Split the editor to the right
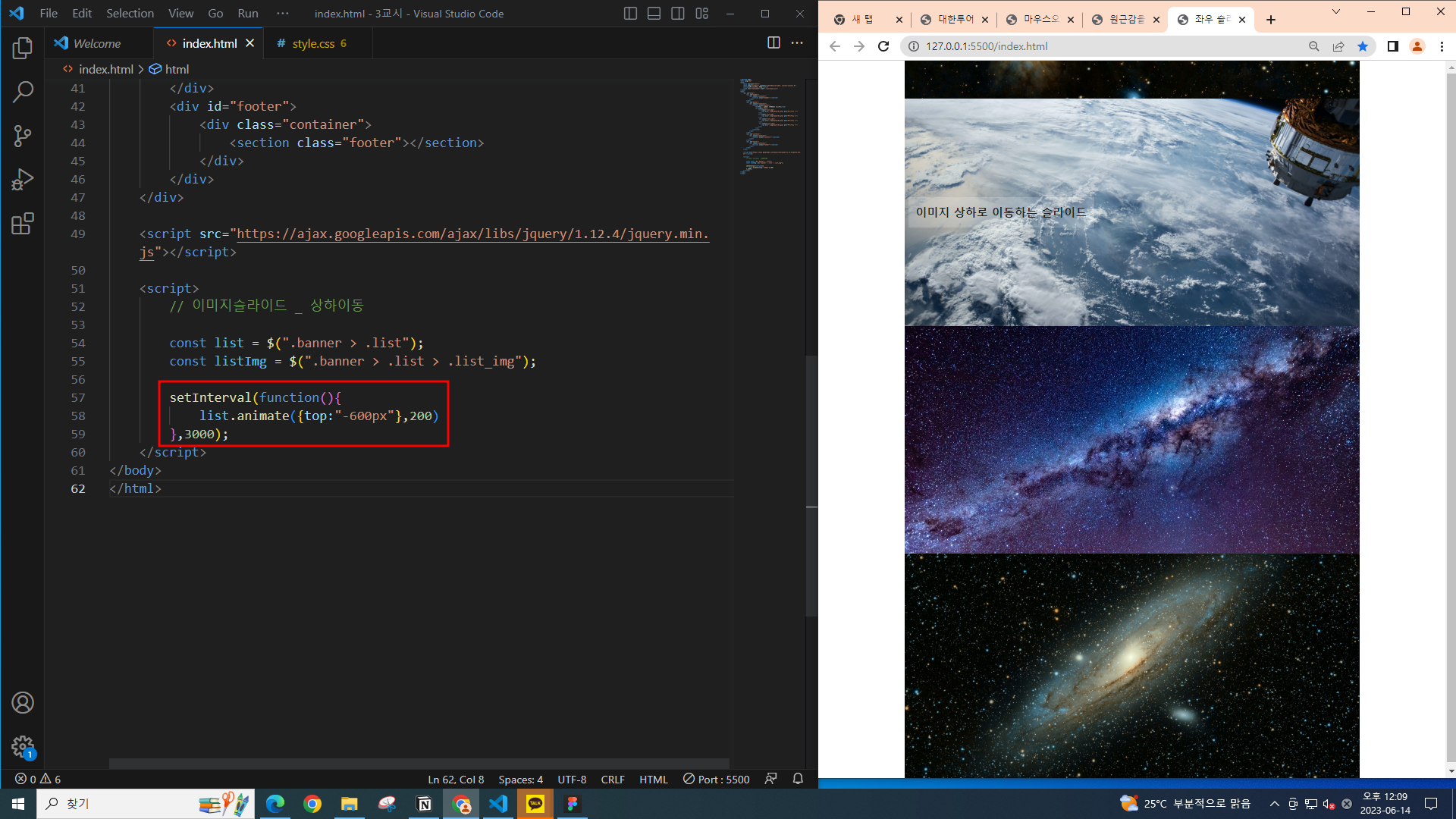The image size is (1456, 819). pyautogui.click(x=773, y=43)
